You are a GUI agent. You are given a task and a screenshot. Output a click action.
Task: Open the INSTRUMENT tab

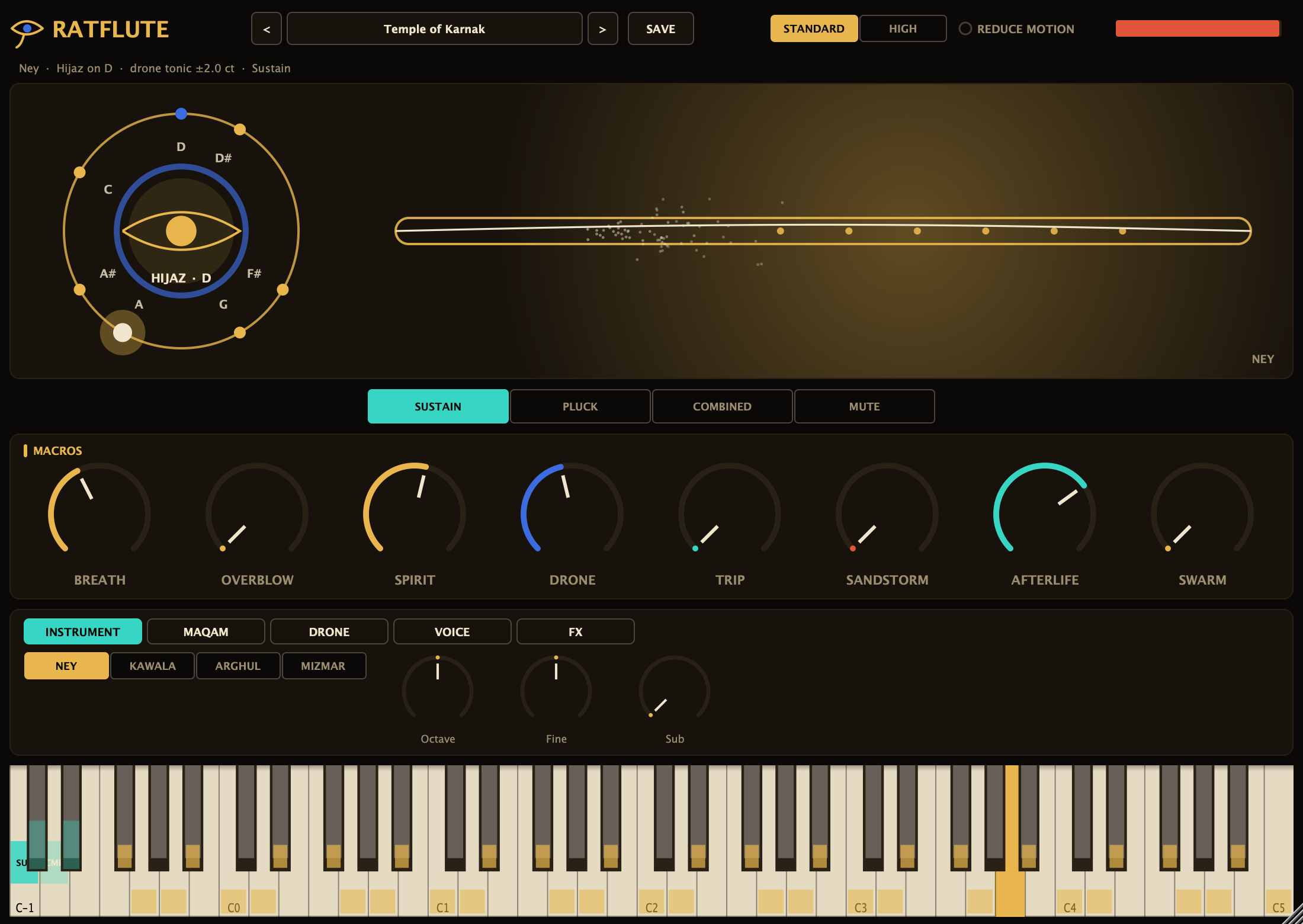83,631
